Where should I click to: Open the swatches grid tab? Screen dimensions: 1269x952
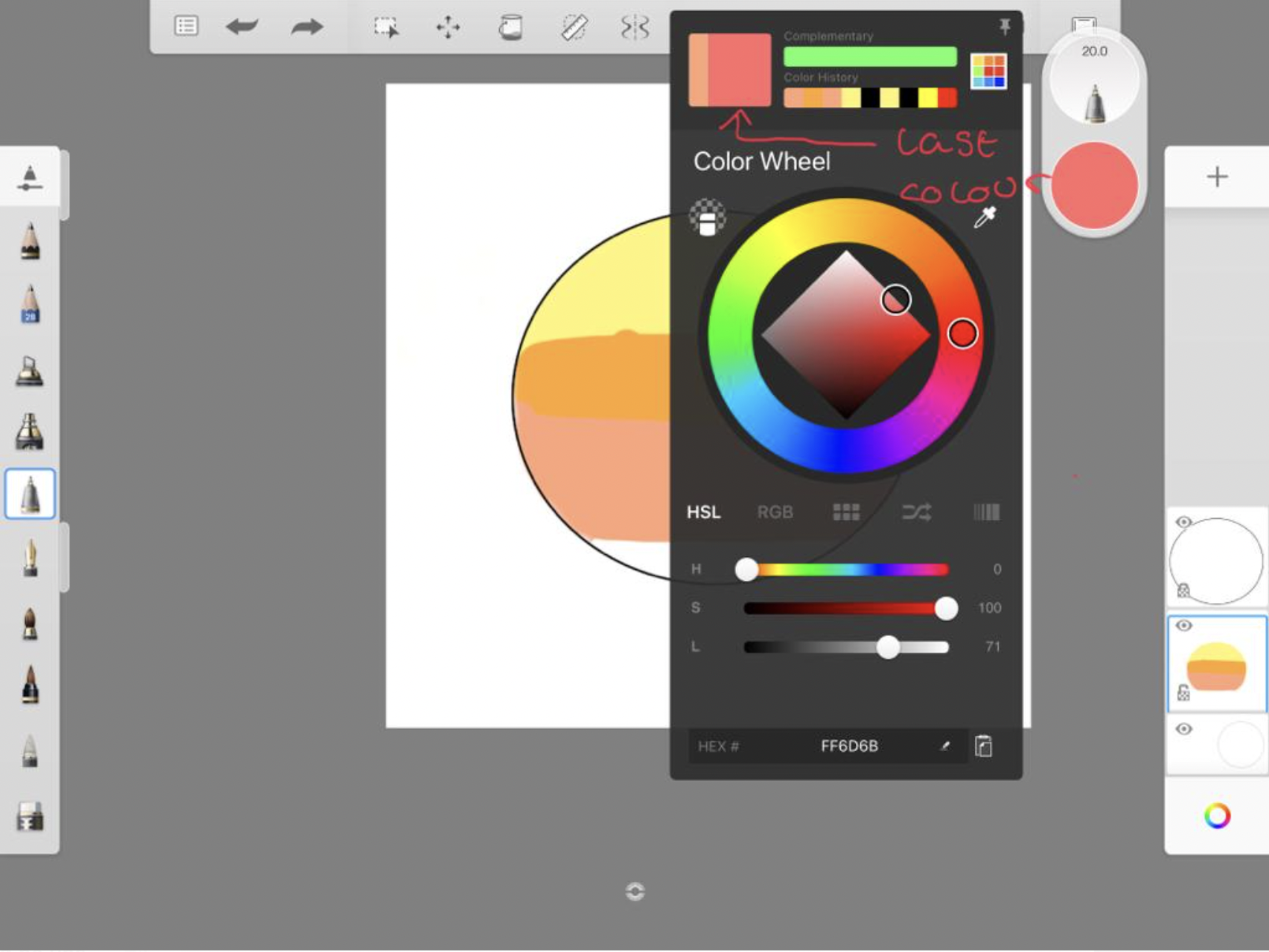(x=846, y=512)
